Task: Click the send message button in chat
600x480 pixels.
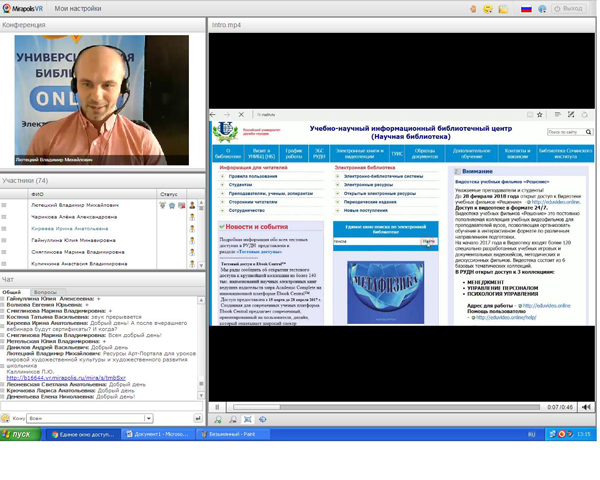Action: click(x=198, y=418)
